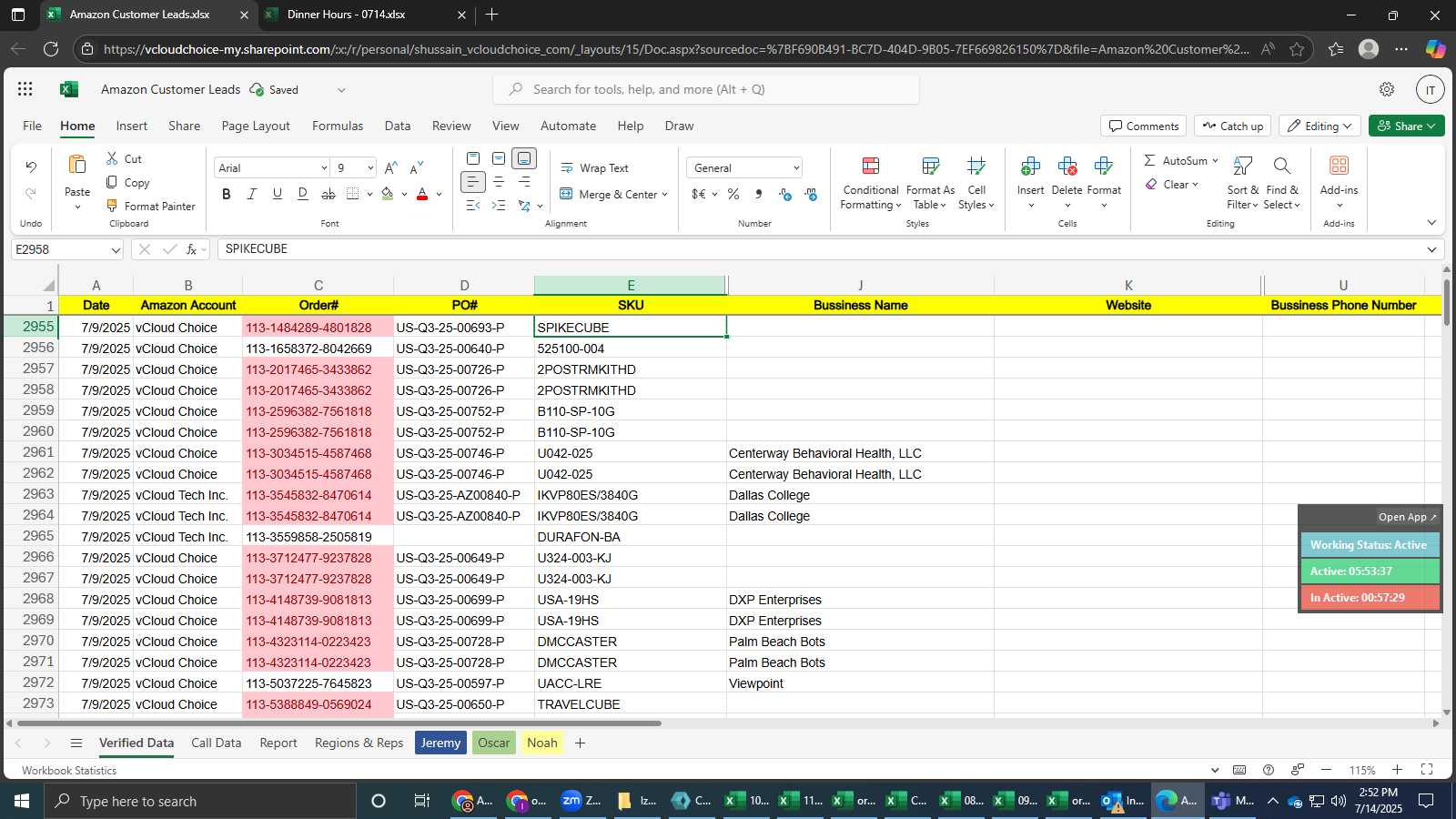
Task: Apply comma style number format
Action: pyautogui.click(x=759, y=194)
